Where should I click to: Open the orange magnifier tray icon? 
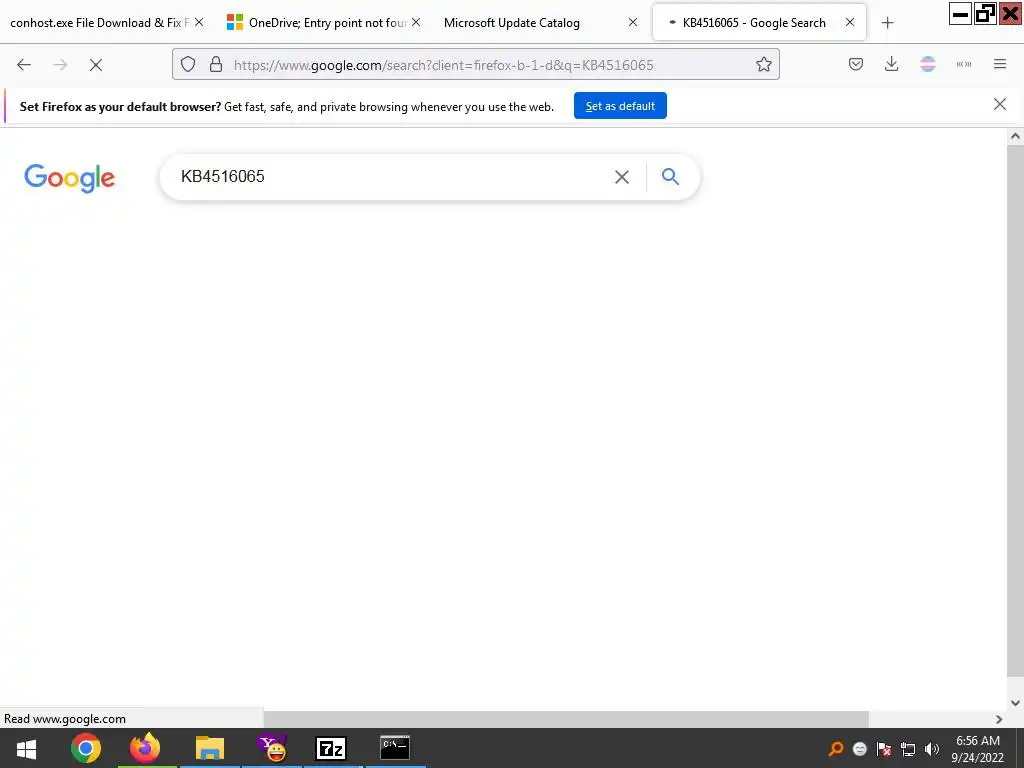tap(836, 749)
